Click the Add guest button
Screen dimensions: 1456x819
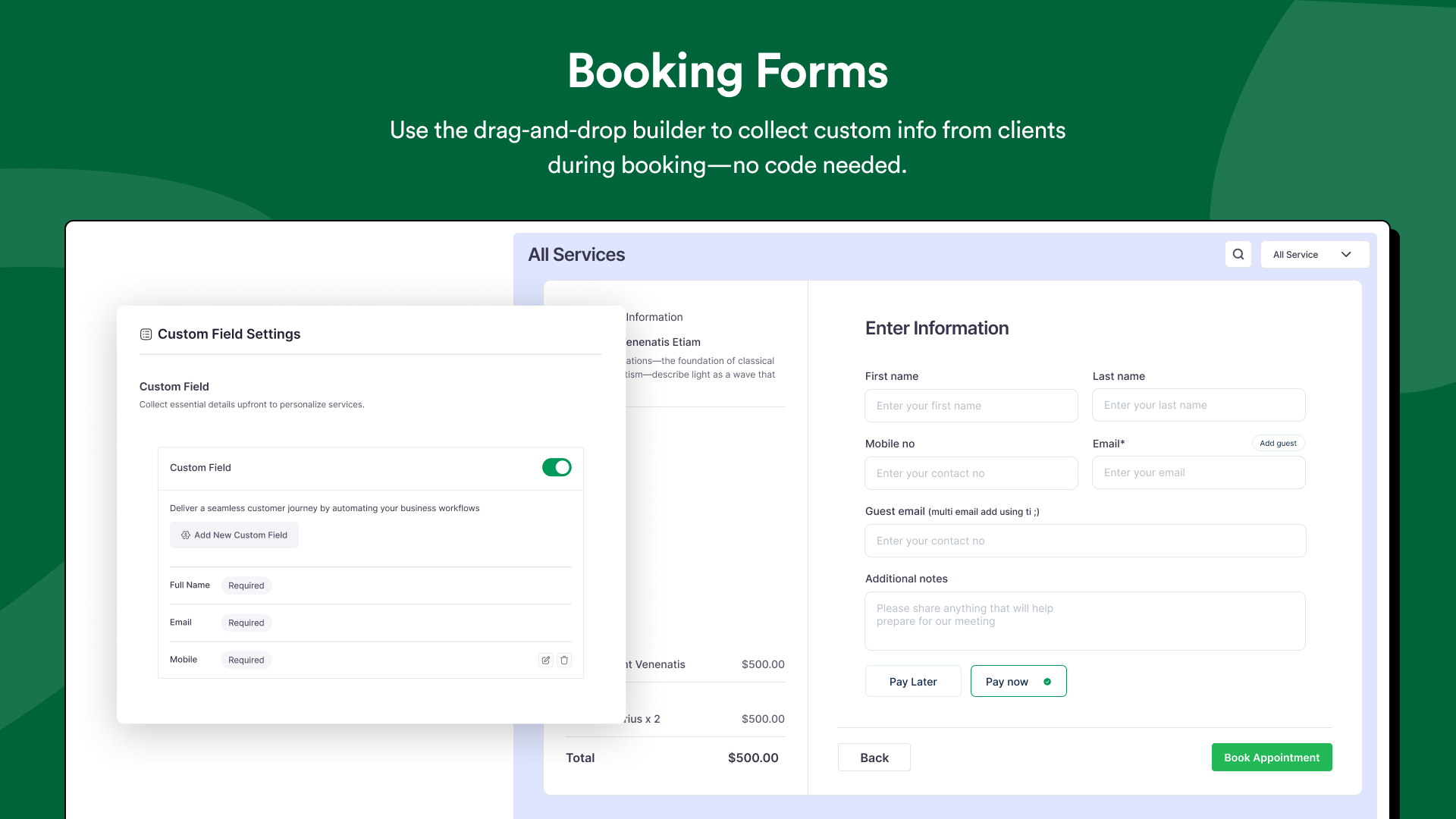pyautogui.click(x=1278, y=443)
